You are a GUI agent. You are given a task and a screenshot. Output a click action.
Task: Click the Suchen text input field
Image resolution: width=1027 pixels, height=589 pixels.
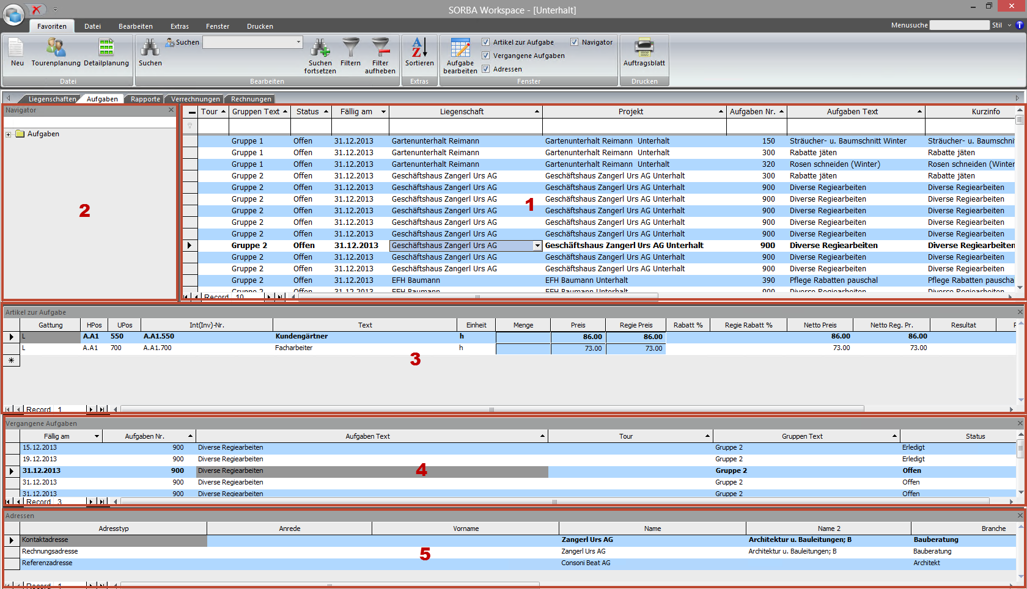pyautogui.click(x=249, y=42)
